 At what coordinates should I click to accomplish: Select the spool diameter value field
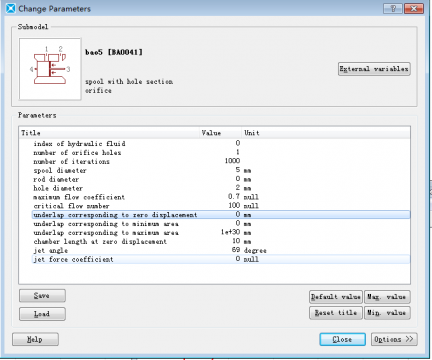click(221, 170)
